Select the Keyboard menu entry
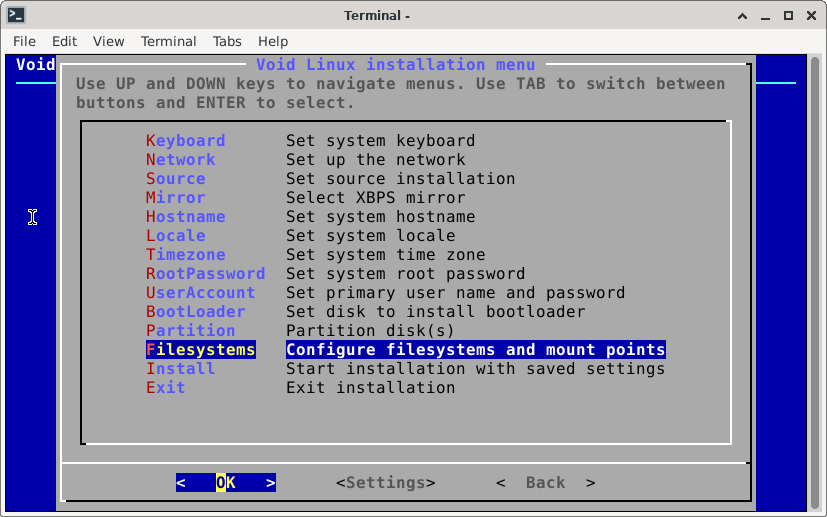This screenshot has width=827, height=517. (185, 141)
